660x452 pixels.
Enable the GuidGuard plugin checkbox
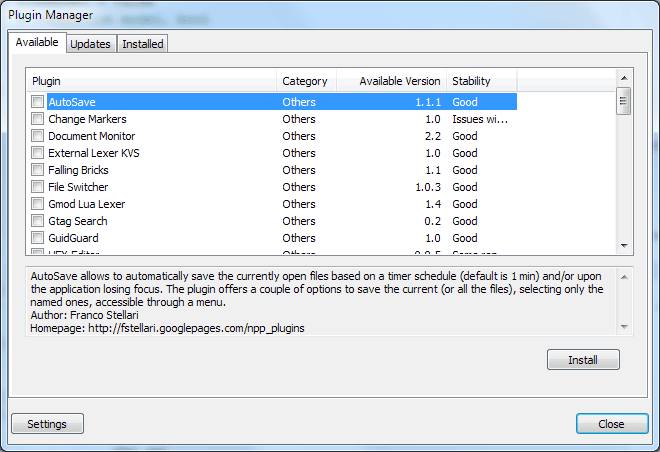click(x=37, y=238)
